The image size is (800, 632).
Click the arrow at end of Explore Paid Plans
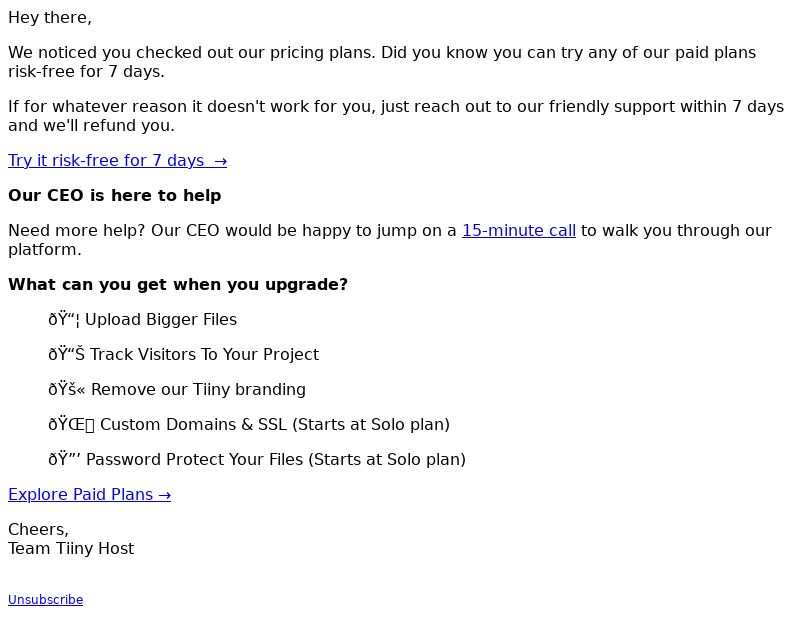[x=164, y=495]
